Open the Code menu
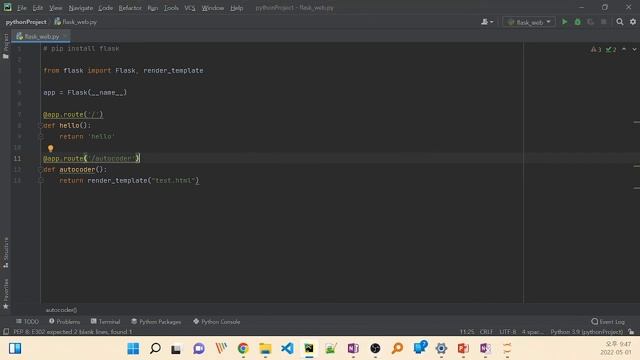 pyautogui.click(x=105, y=8)
